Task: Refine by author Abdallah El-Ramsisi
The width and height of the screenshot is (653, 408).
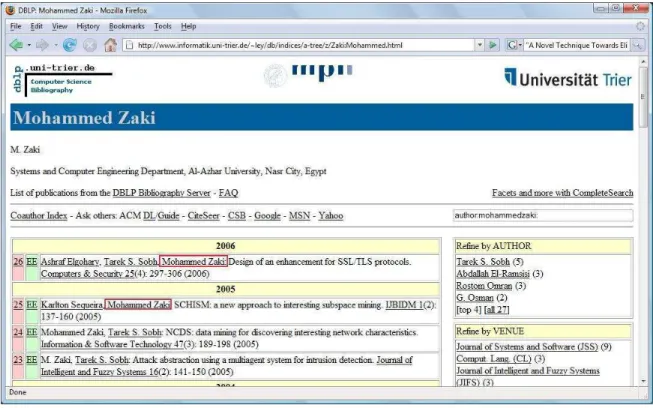Action: [x=493, y=274]
